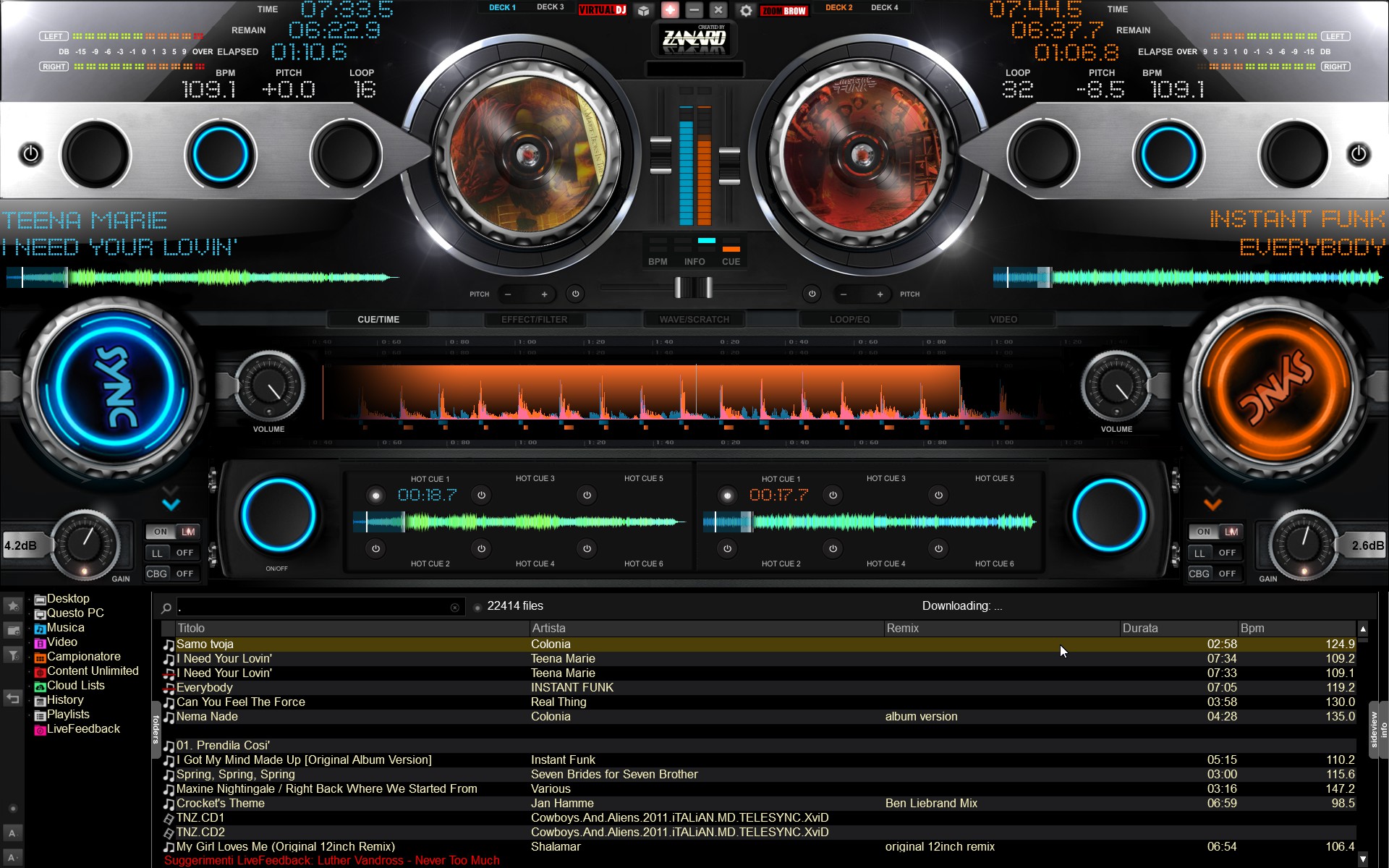Click the cube icon beside the VirtualDJ logo
This screenshot has height=868, width=1389.
643,10
